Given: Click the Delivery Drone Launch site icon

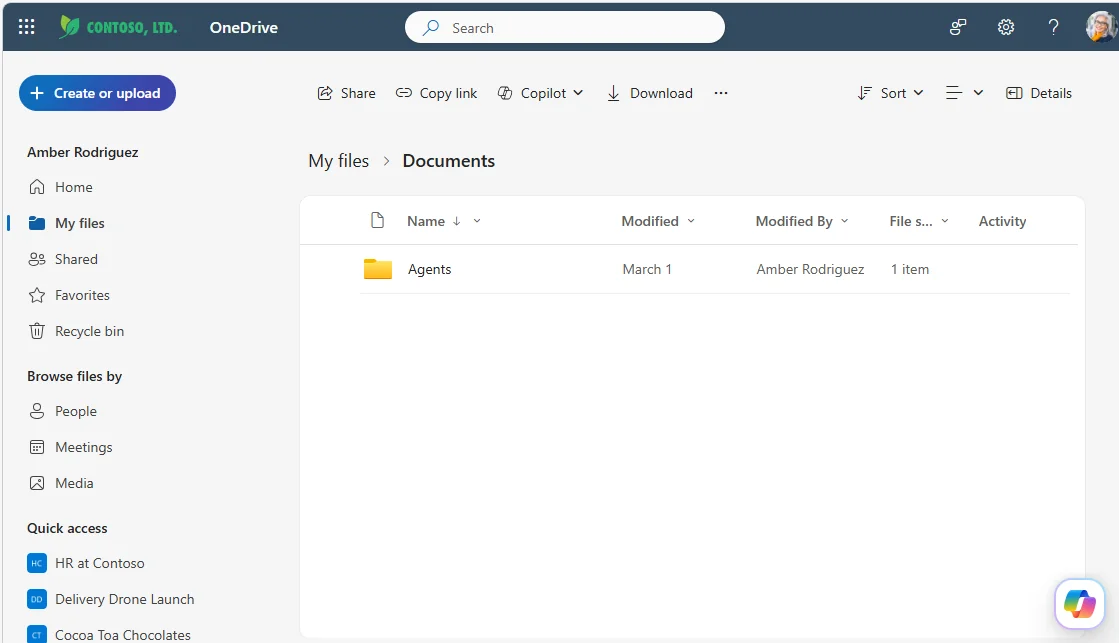Looking at the screenshot, I should tap(37, 599).
